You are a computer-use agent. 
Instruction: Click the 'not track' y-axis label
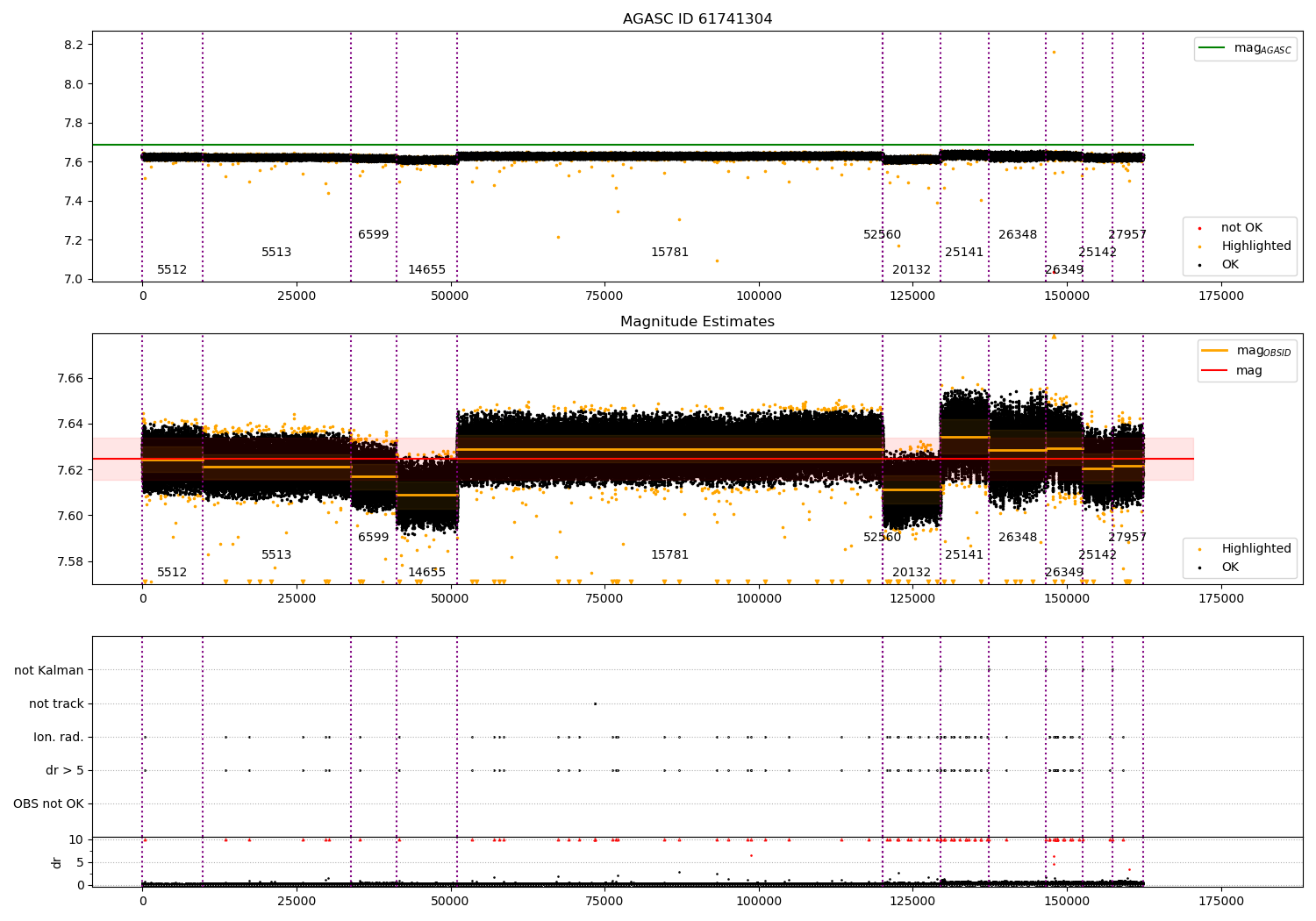coord(56,704)
